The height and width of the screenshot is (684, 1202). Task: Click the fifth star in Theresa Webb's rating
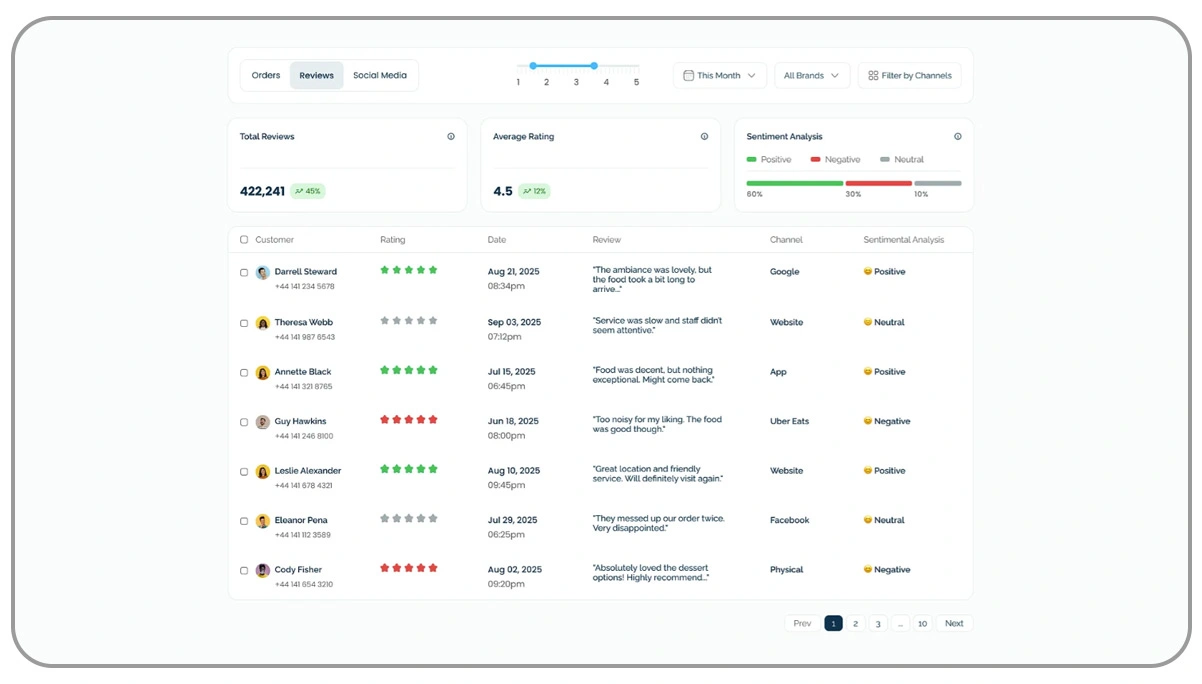tap(434, 320)
